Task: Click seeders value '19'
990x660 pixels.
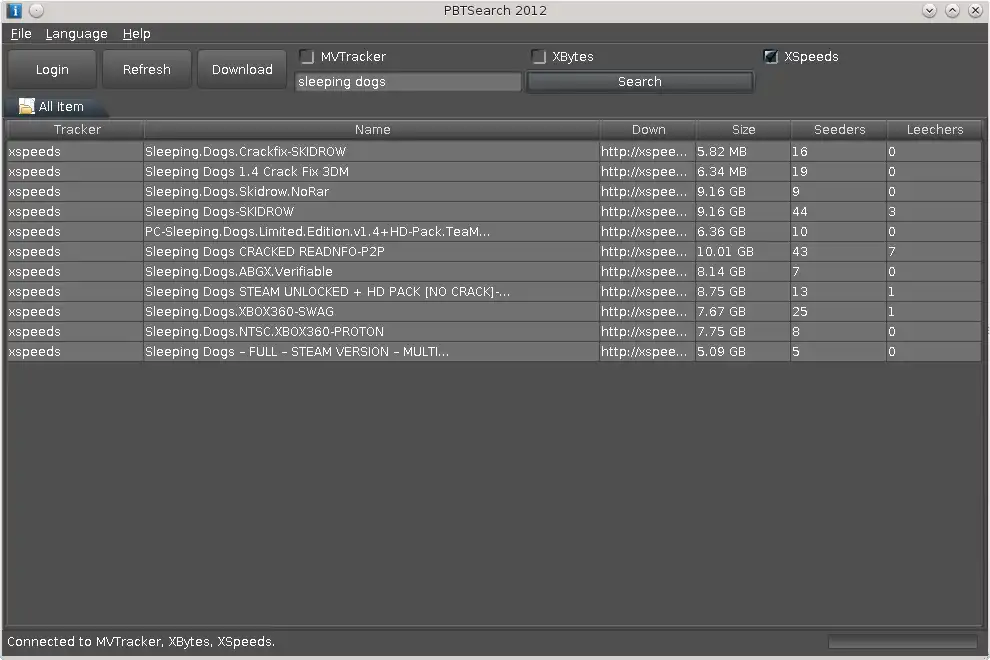Action: [838, 172]
